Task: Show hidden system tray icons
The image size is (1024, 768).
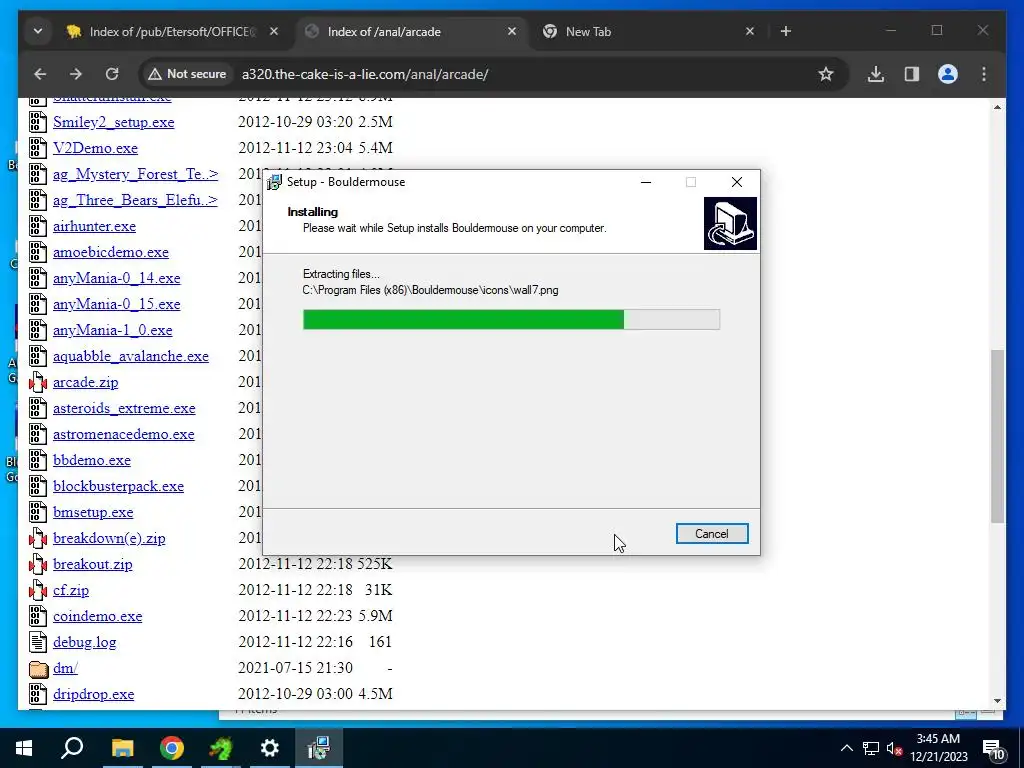Action: click(846, 748)
